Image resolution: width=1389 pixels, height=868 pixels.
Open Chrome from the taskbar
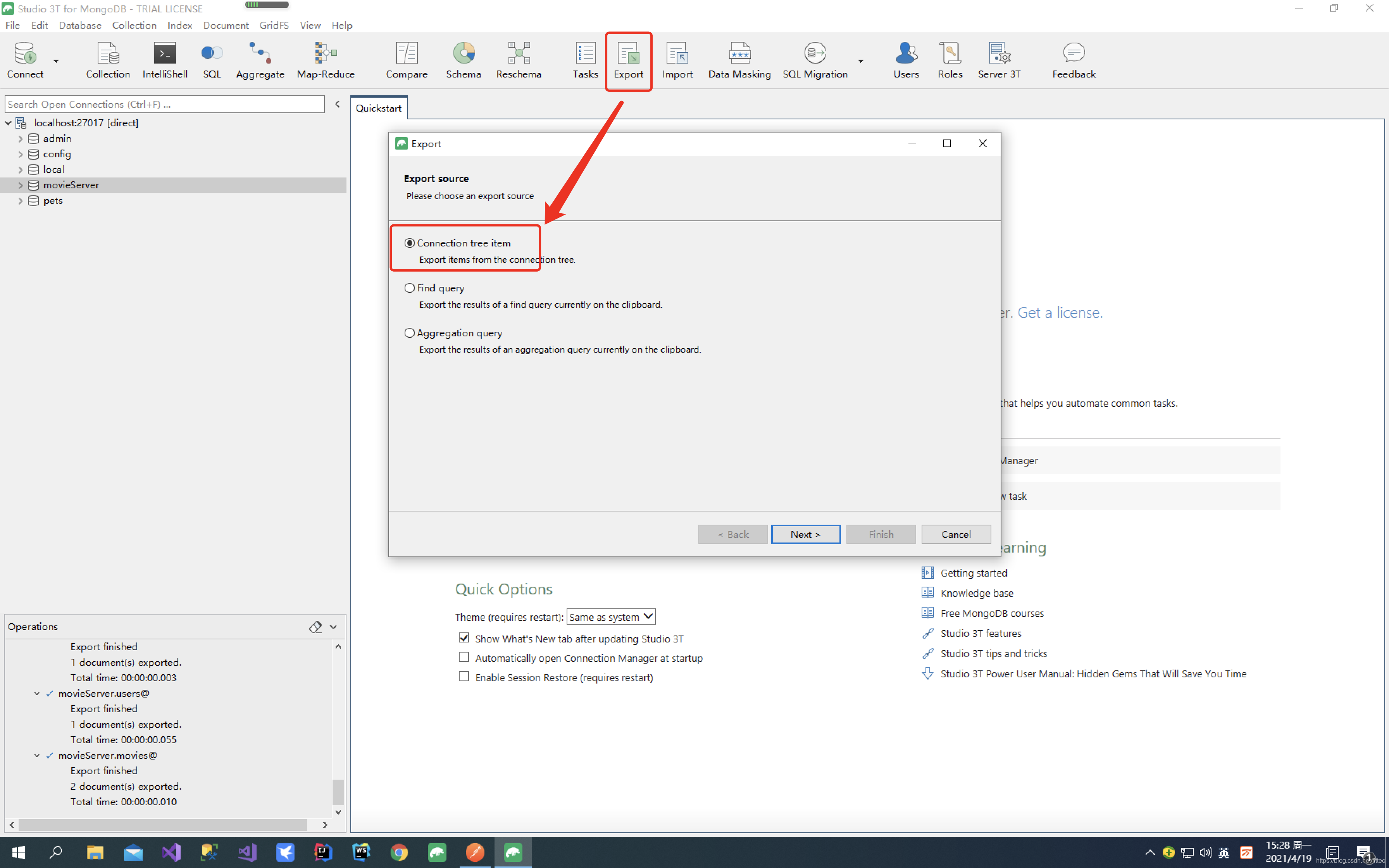coord(399,852)
